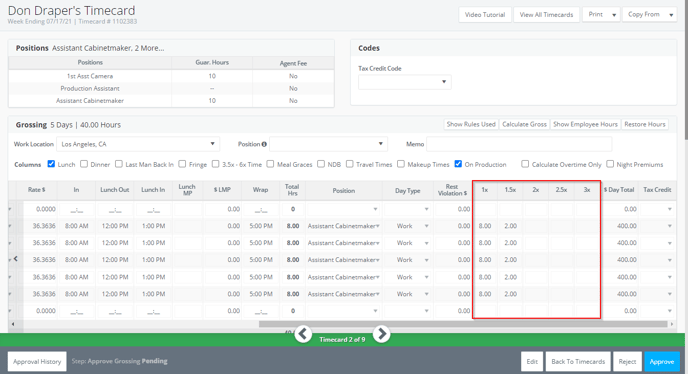Click the vertical page scrollbar

685,70
